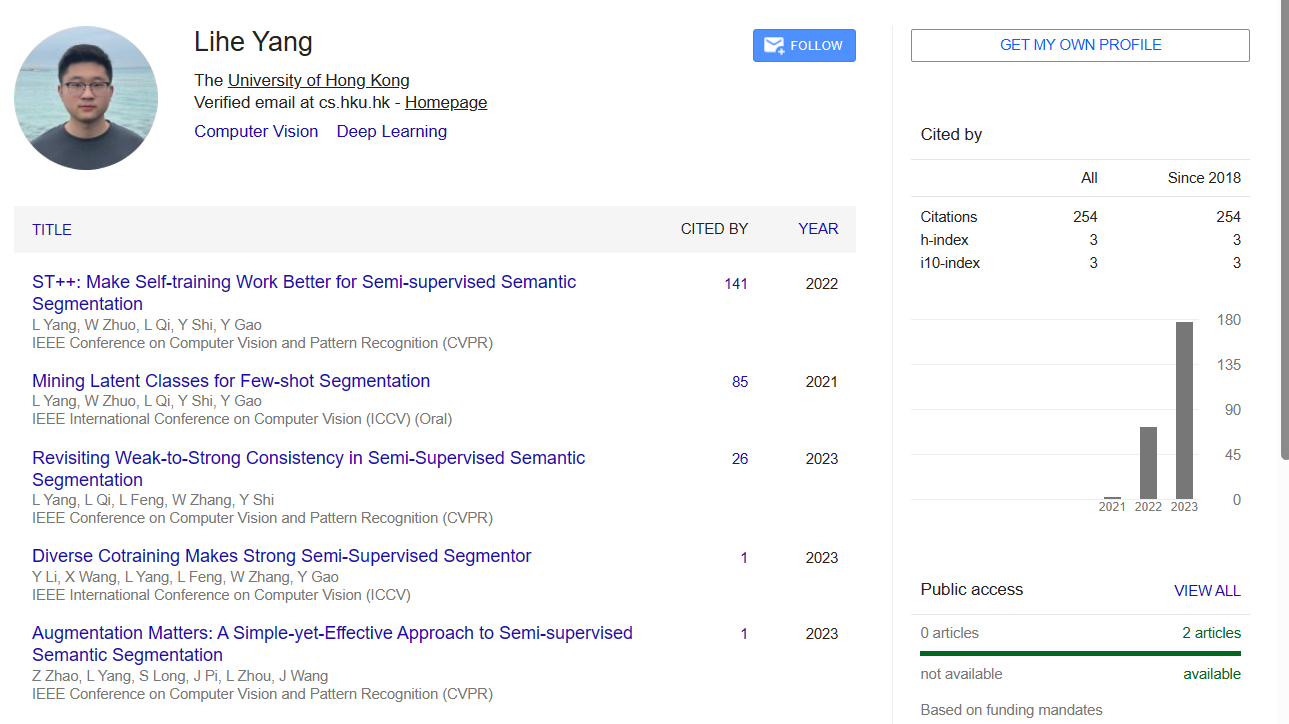
Task: Click the envelope icon on Follow button
Action: click(x=773, y=45)
